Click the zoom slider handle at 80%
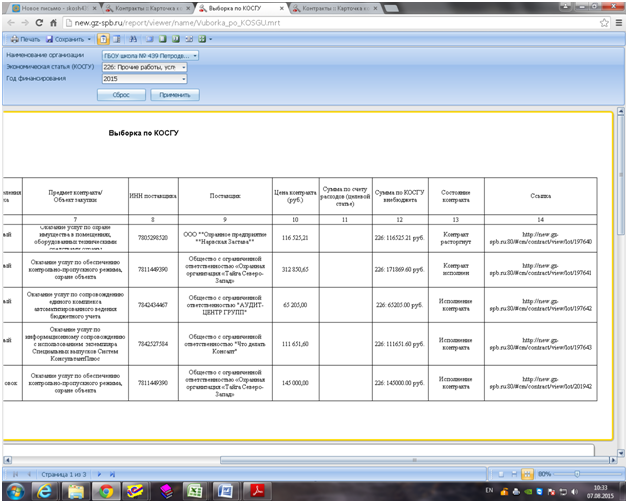628x503 pixels. point(577,474)
